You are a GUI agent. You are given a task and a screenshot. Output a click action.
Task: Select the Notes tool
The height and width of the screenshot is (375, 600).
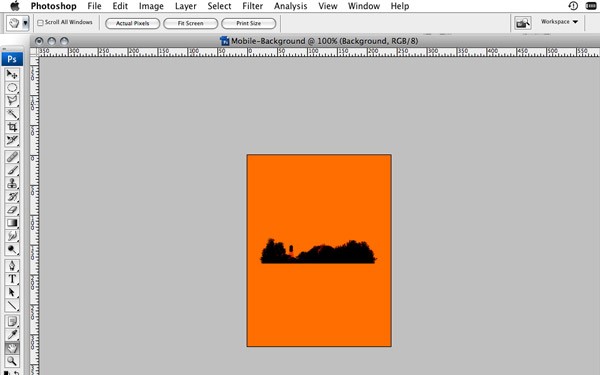pos(12,322)
